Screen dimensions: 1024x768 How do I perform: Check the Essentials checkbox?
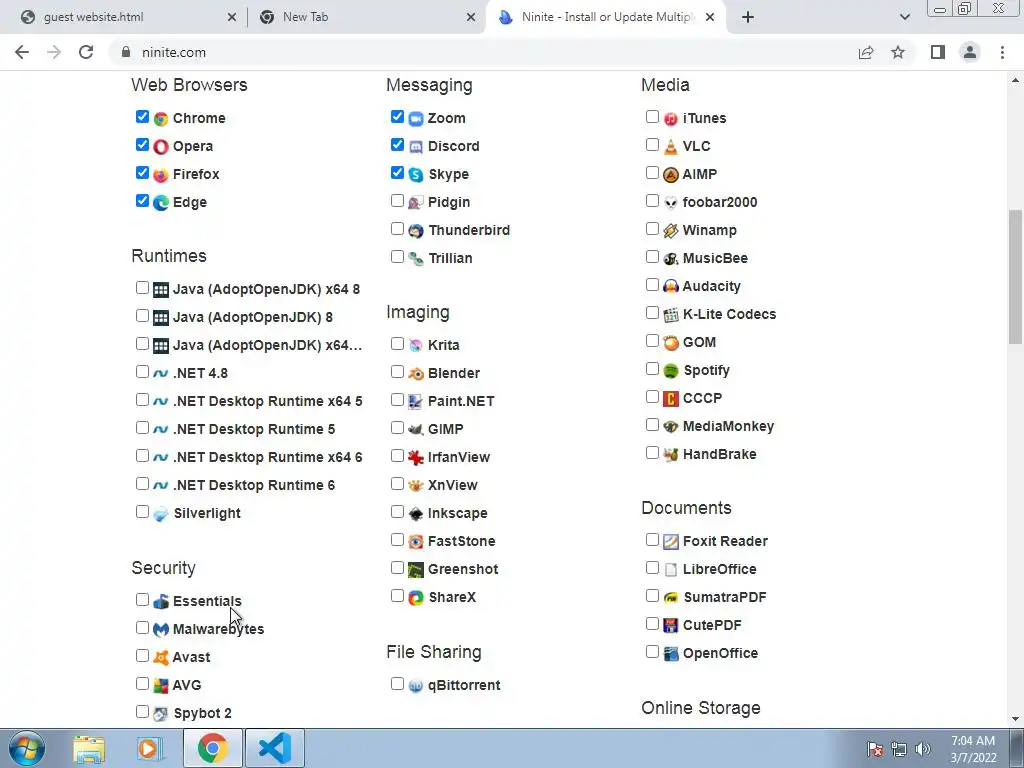tap(142, 600)
